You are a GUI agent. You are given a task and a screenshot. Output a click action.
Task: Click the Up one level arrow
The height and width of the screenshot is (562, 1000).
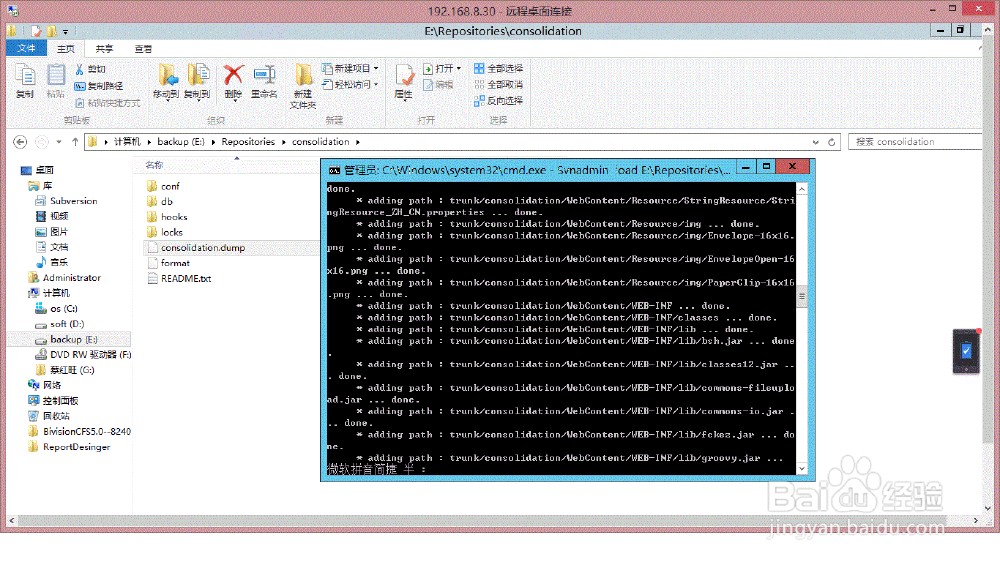[x=75, y=142]
